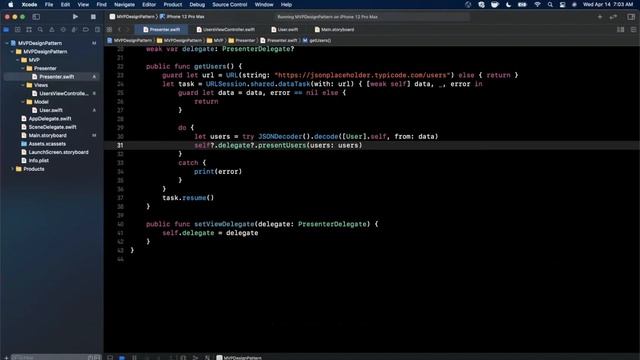This screenshot has height=360, width=640.
Task: Expand the Products folder disclosure triangle
Action: [12, 169]
